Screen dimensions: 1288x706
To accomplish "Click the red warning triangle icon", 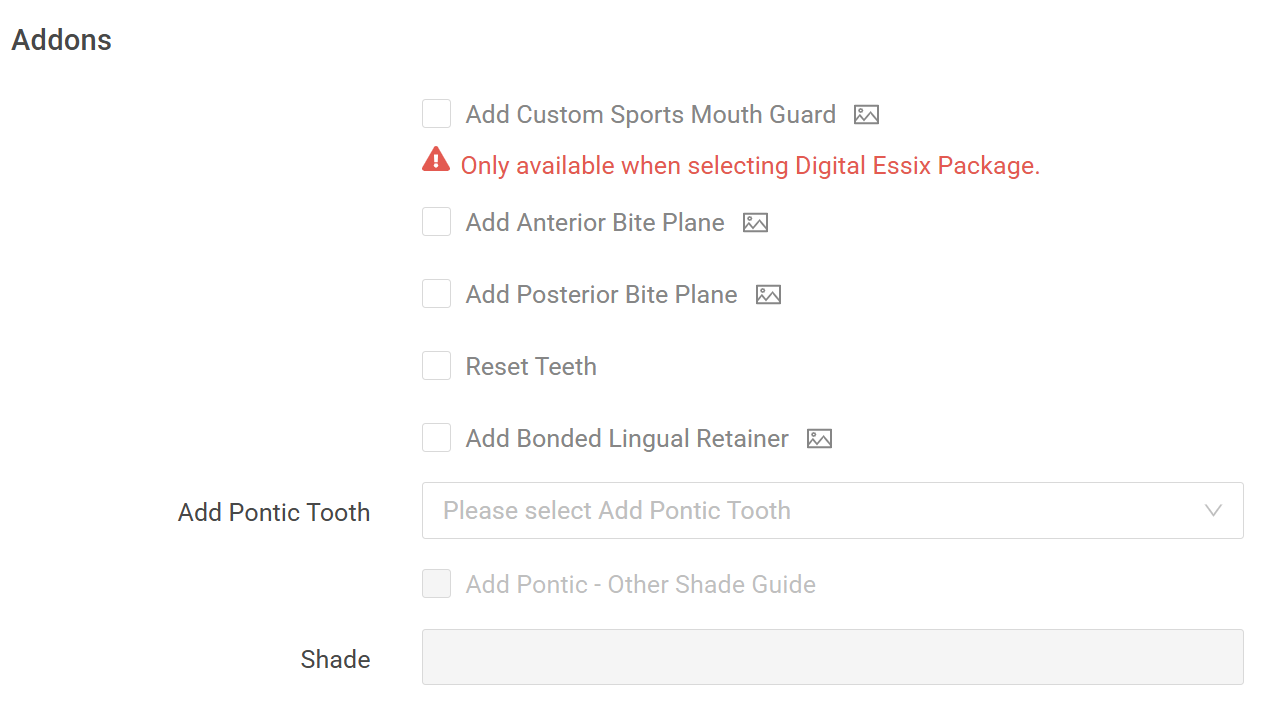I will click(436, 160).
